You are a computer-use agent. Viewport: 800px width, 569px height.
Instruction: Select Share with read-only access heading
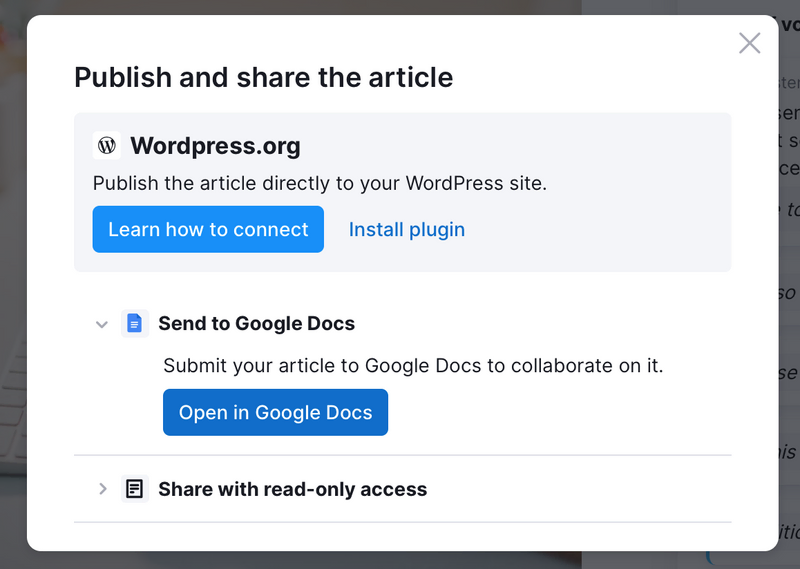pos(293,489)
